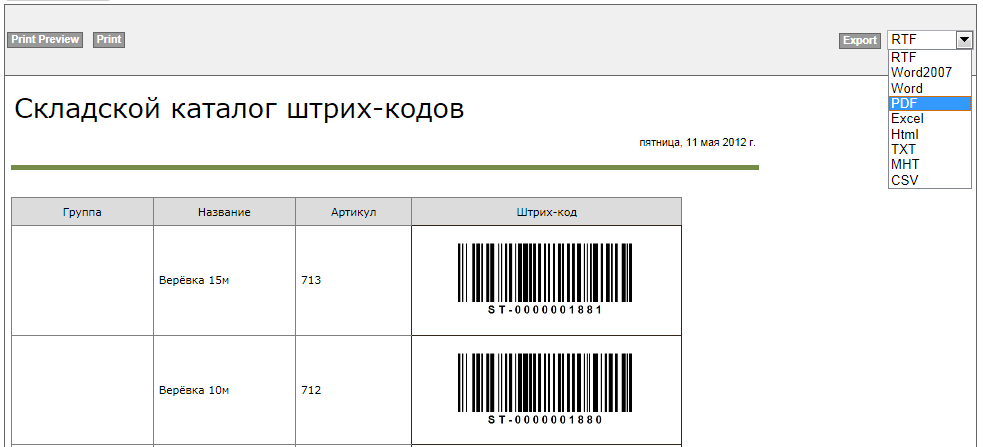Collapse the export format dropdown arrow
Image resolution: width=983 pixels, height=447 pixels.
coord(964,40)
